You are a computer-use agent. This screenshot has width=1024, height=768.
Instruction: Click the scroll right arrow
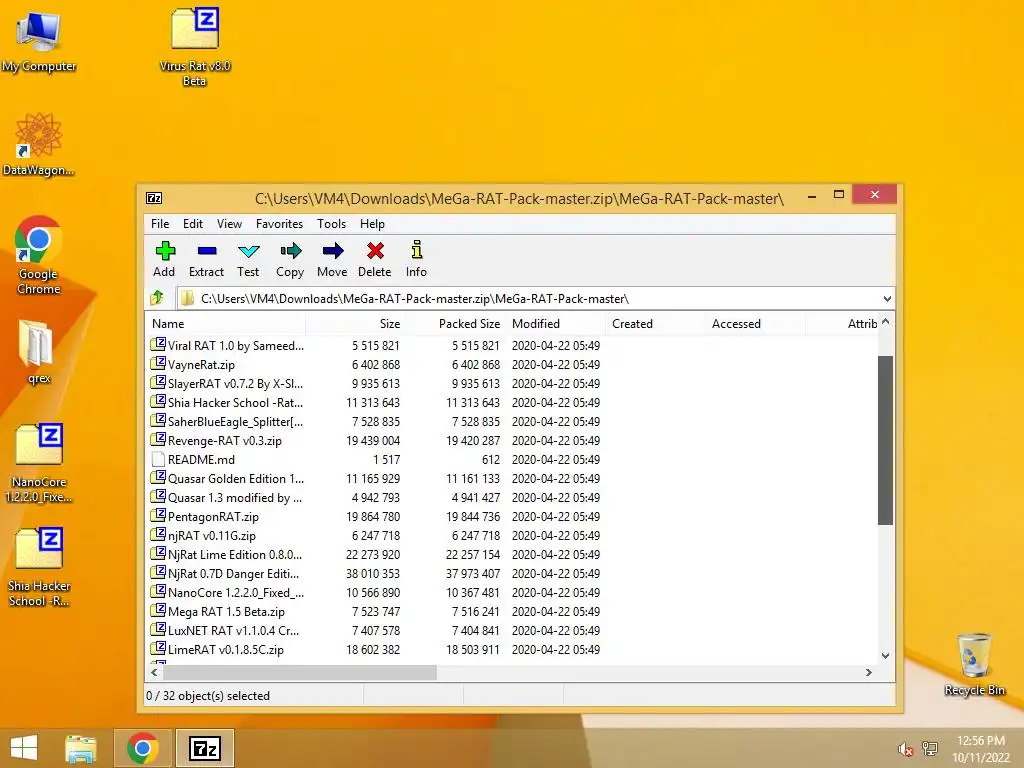pyautogui.click(x=869, y=672)
